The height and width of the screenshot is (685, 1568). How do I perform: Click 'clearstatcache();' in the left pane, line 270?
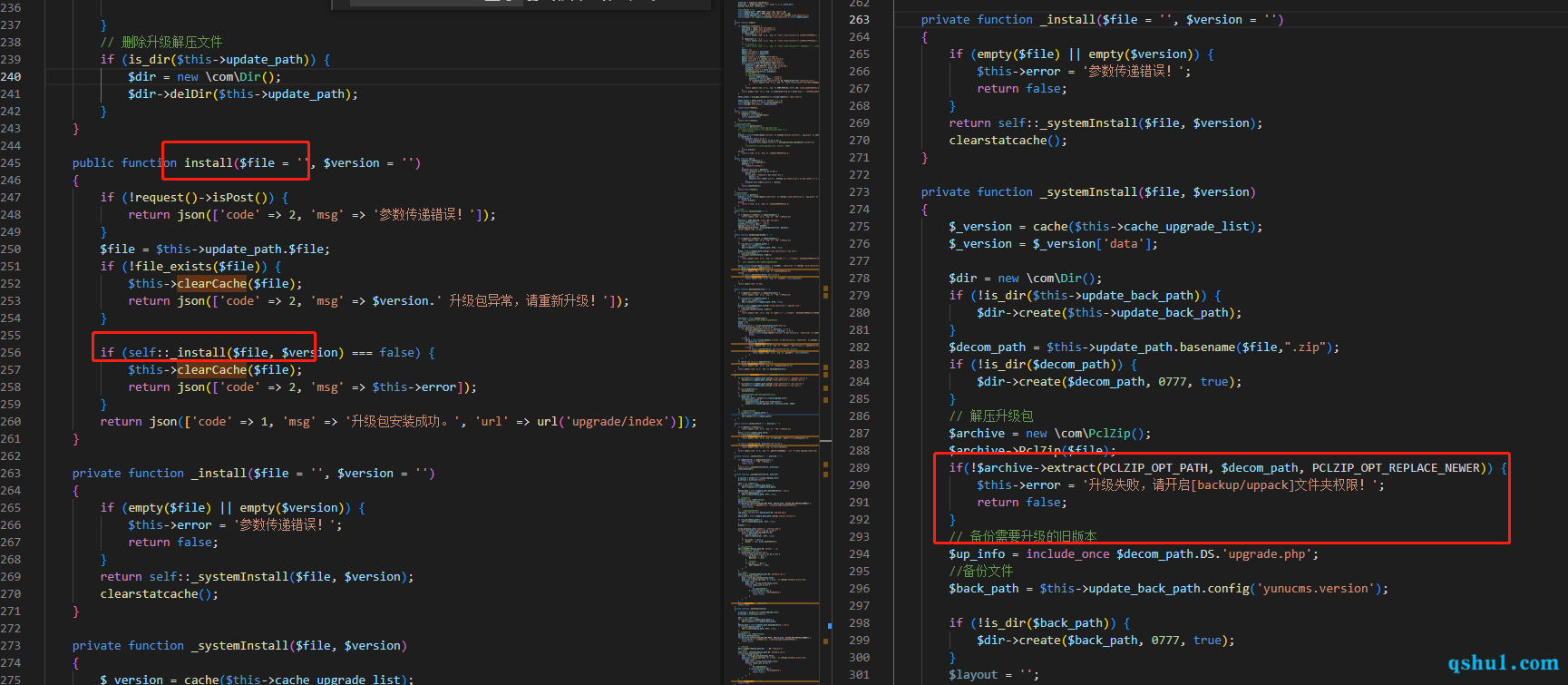click(x=159, y=593)
